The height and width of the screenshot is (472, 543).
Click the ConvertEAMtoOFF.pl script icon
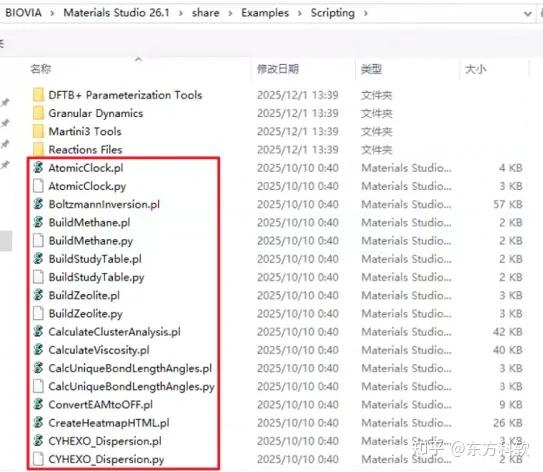[x=38, y=404]
